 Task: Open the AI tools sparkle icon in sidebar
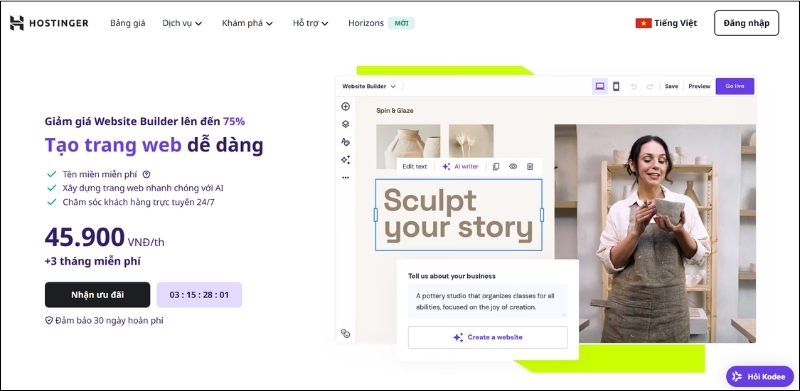[x=345, y=160]
